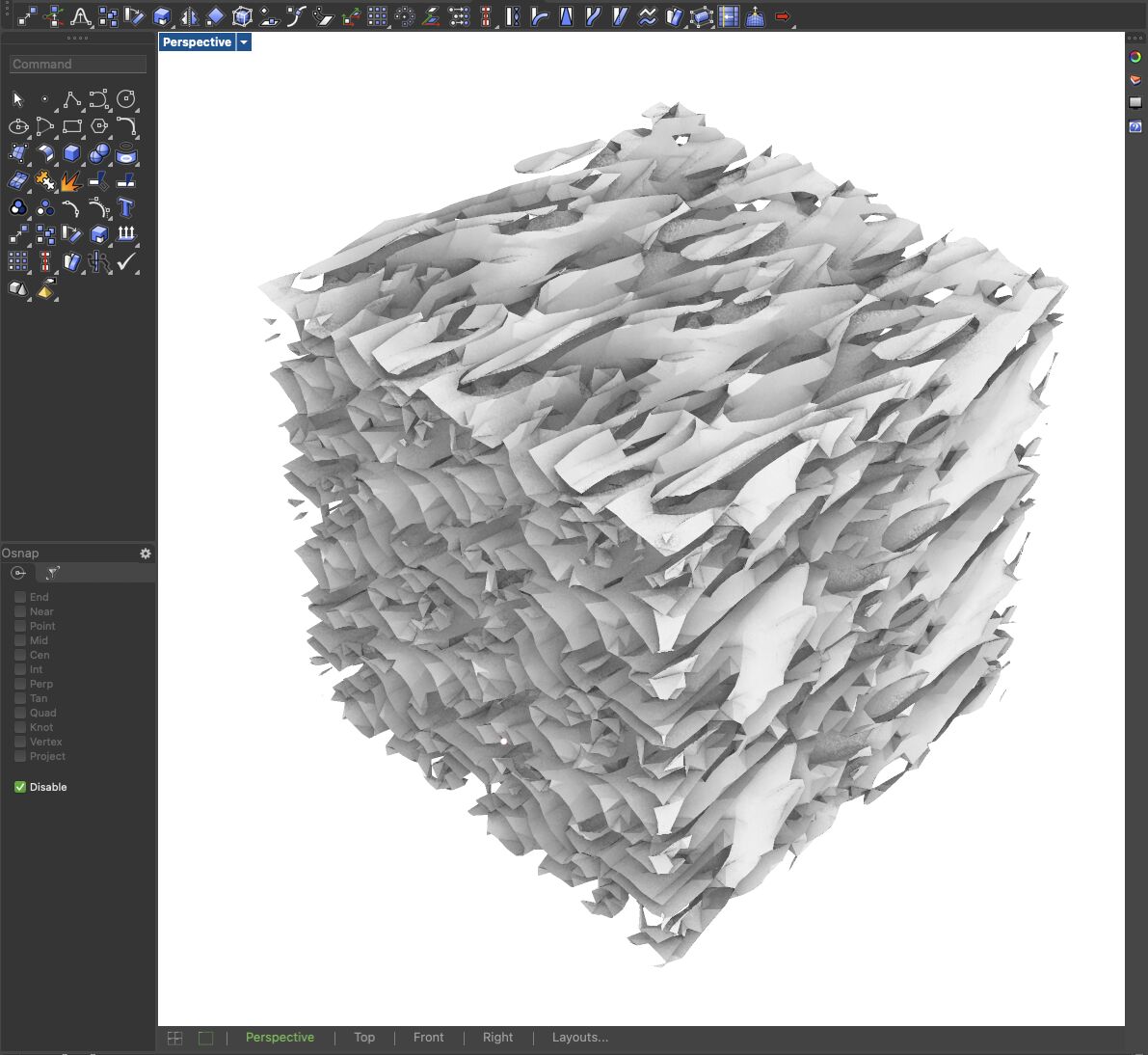Select the Polyline tool
Viewport: 1148px width, 1055px height.
click(x=71, y=99)
